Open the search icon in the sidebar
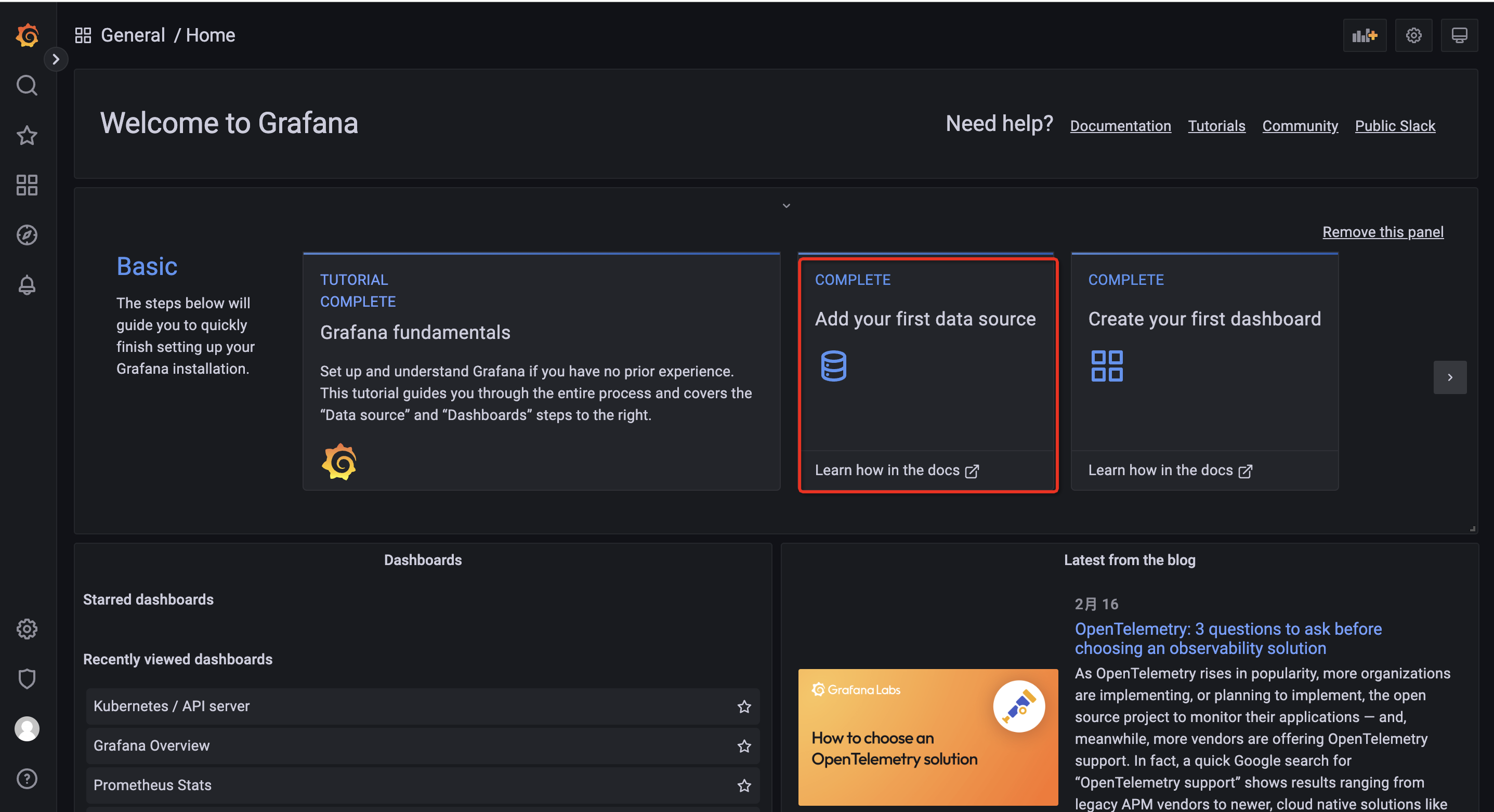 [x=27, y=86]
